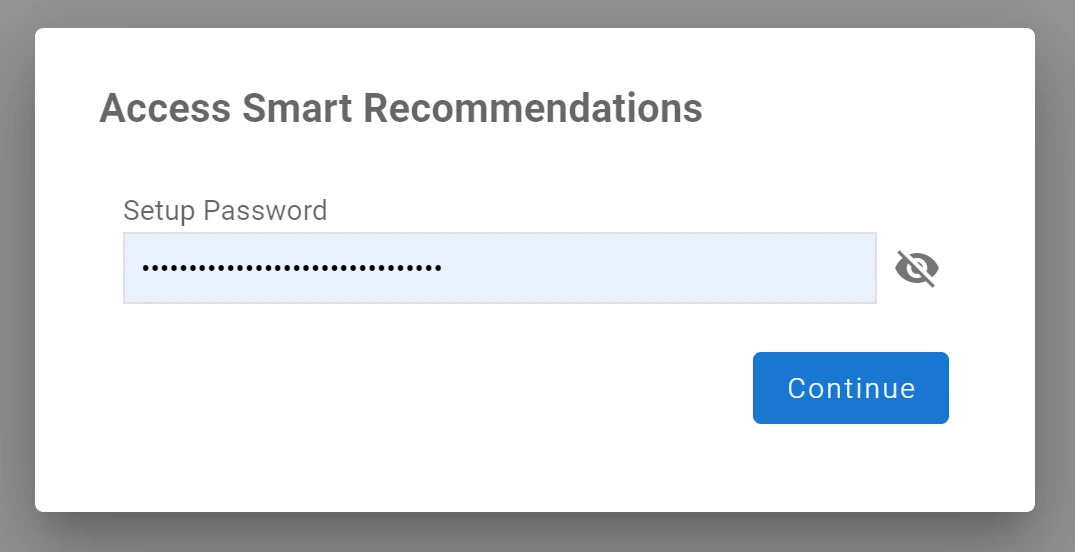
Task: Click the Setup Password label
Action: [225, 211]
